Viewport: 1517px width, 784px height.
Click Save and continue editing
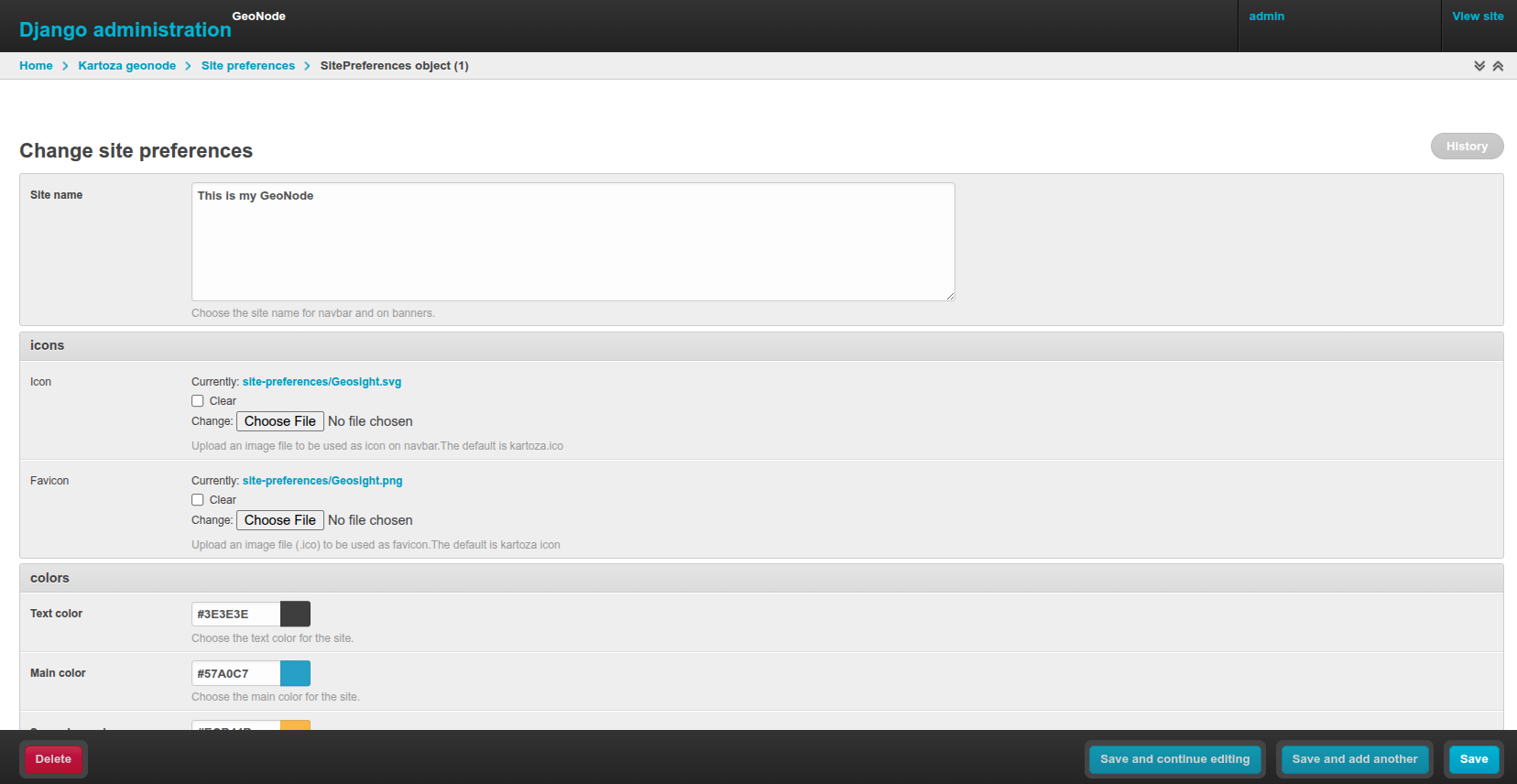1174,759
